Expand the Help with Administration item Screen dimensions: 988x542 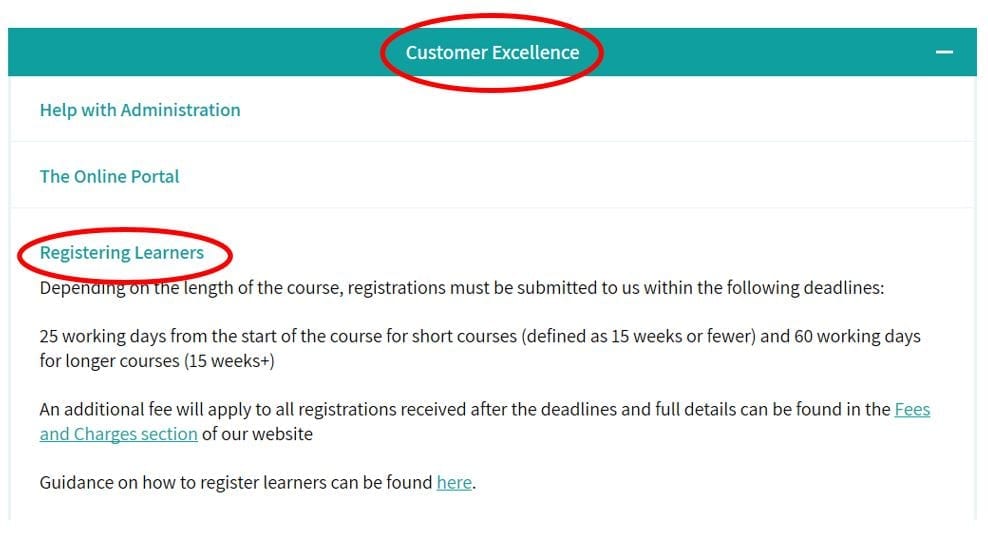140,110
